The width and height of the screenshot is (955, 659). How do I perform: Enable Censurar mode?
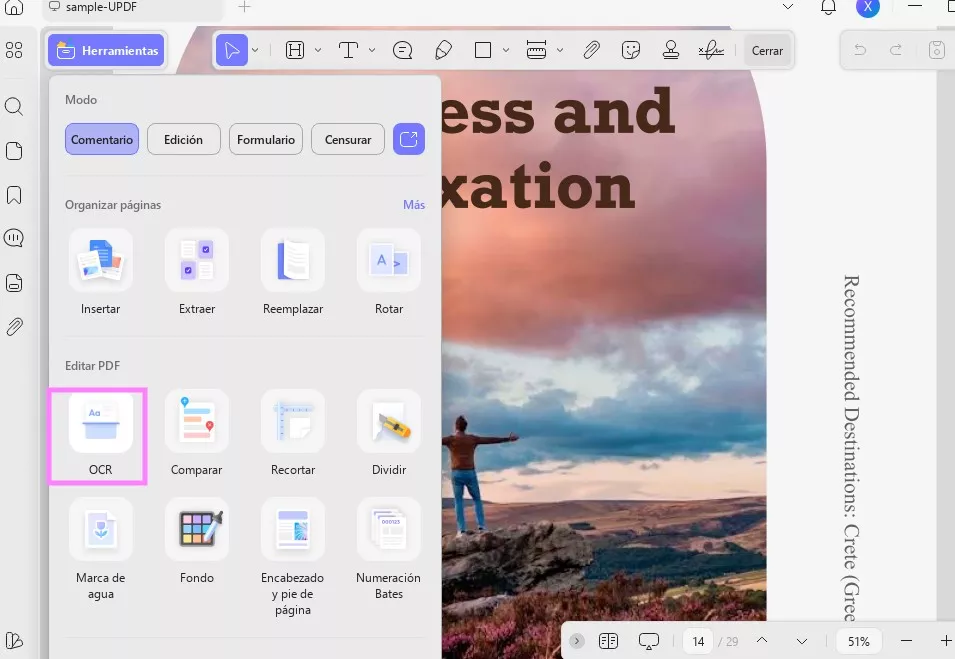click(x=348, y=140)
